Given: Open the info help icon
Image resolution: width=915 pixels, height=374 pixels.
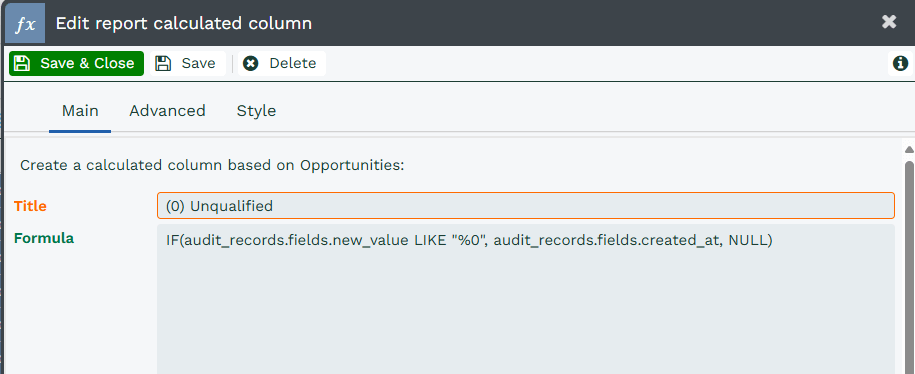Looking at the screenshot, I should click(x=900, y=63).
